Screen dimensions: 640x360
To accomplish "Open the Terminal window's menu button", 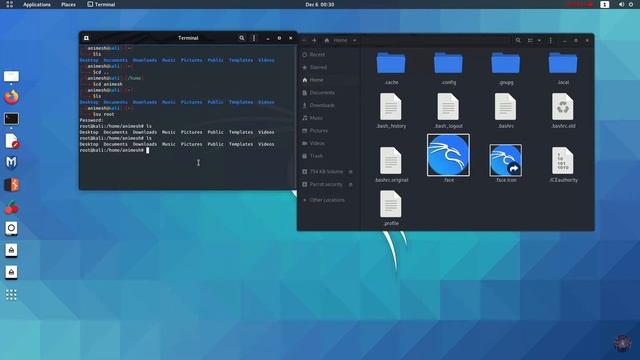I will [x=254, y=38].
